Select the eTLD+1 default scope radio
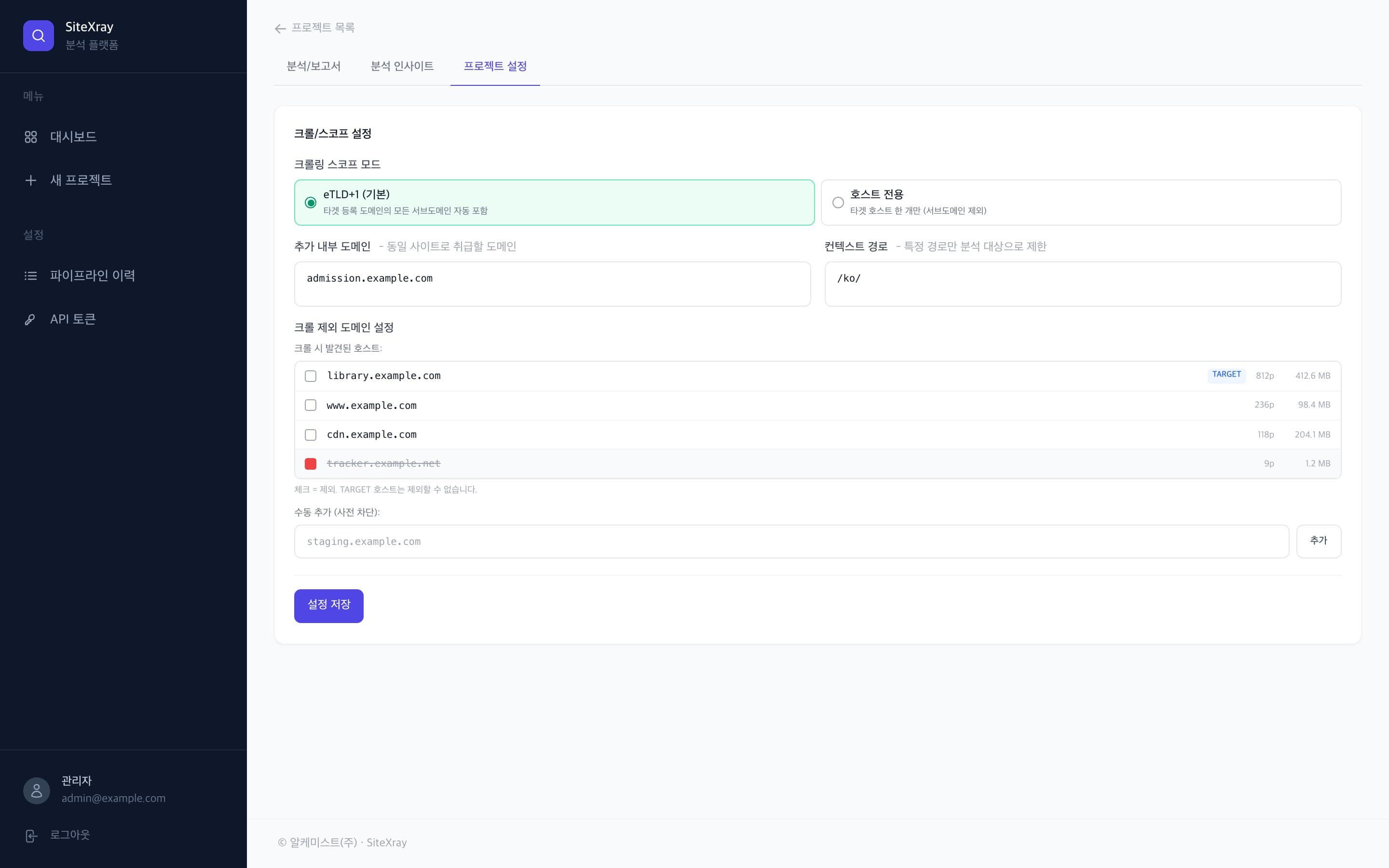Screen dimensions: 1389x868 (311, 203)
